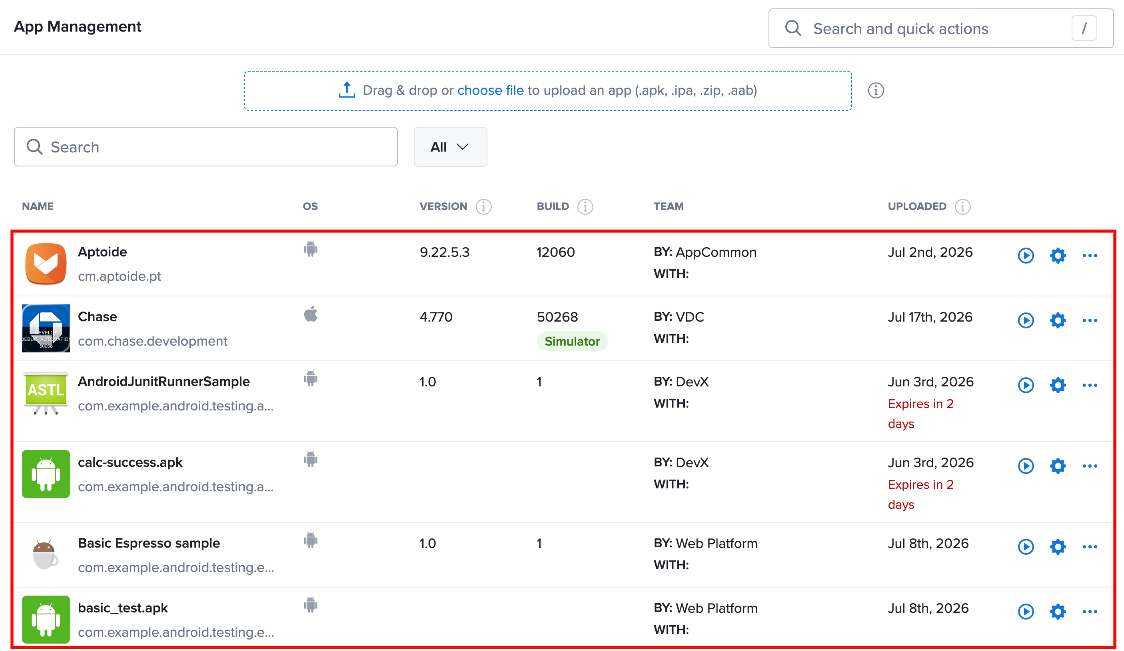Click the calc-success.apk name
Viewport: 1124px width, 651px height.
(130, 462)
